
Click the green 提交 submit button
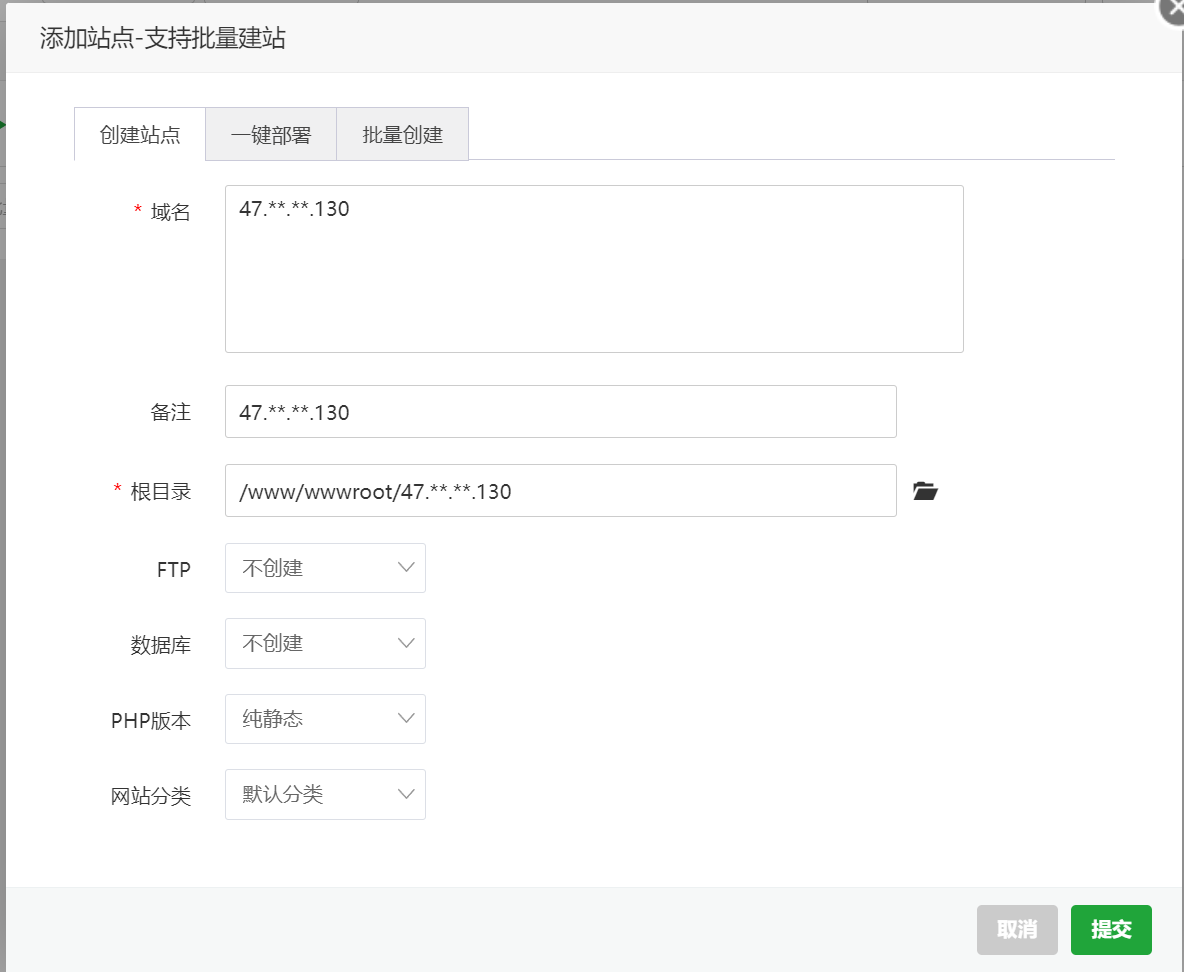(x=1112, y=930)
